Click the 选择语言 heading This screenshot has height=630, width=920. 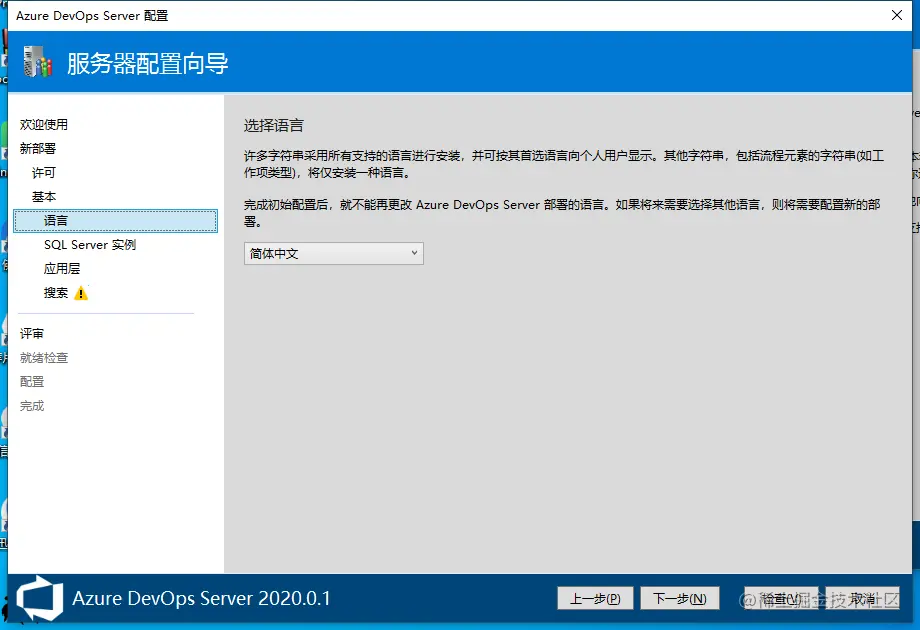[273, 126]
